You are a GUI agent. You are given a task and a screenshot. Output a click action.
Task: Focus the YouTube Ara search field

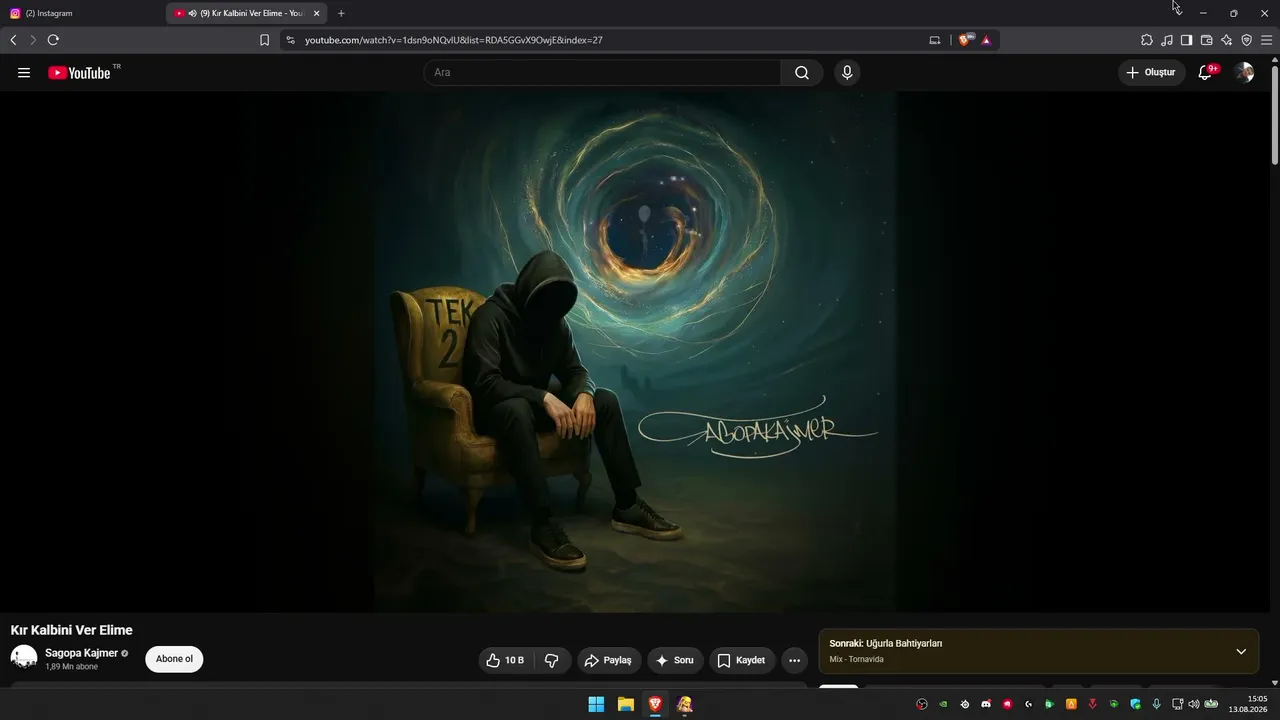point(602,73)
